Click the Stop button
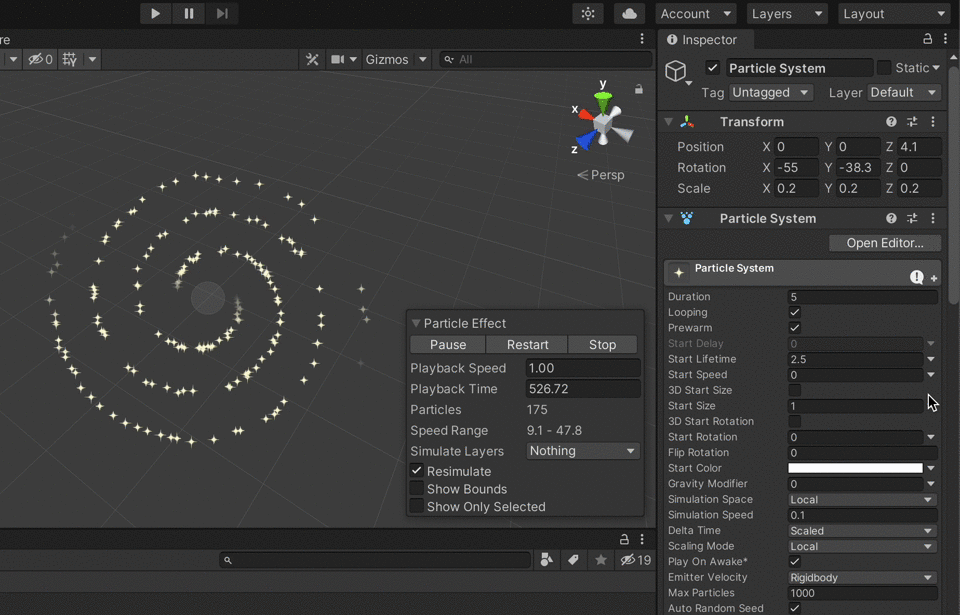Viewport: 960px width, 615px height. 602,345
